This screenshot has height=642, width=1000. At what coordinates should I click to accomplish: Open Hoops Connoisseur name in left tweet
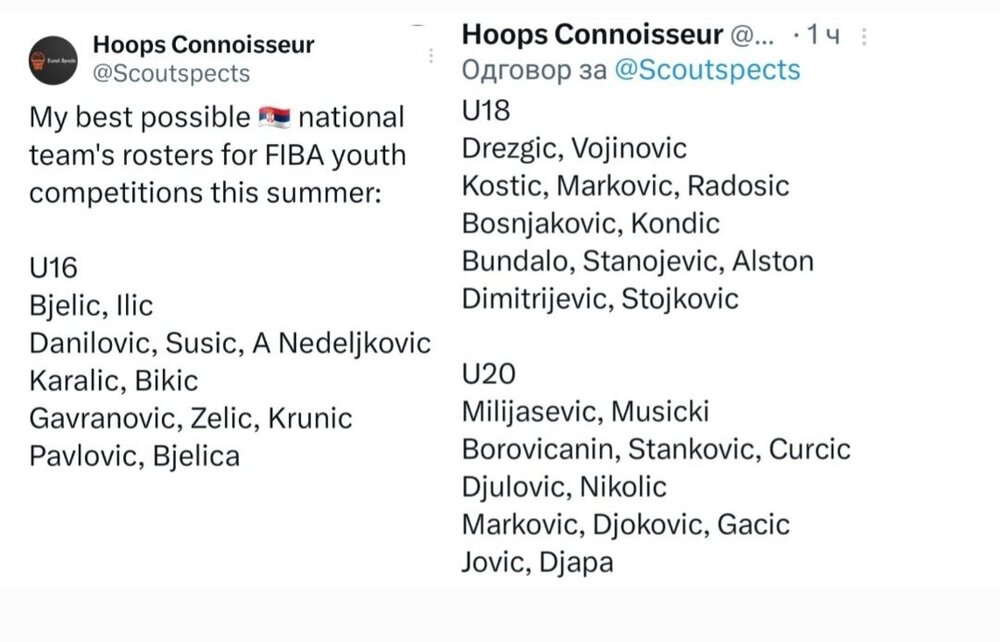point(203,45)
